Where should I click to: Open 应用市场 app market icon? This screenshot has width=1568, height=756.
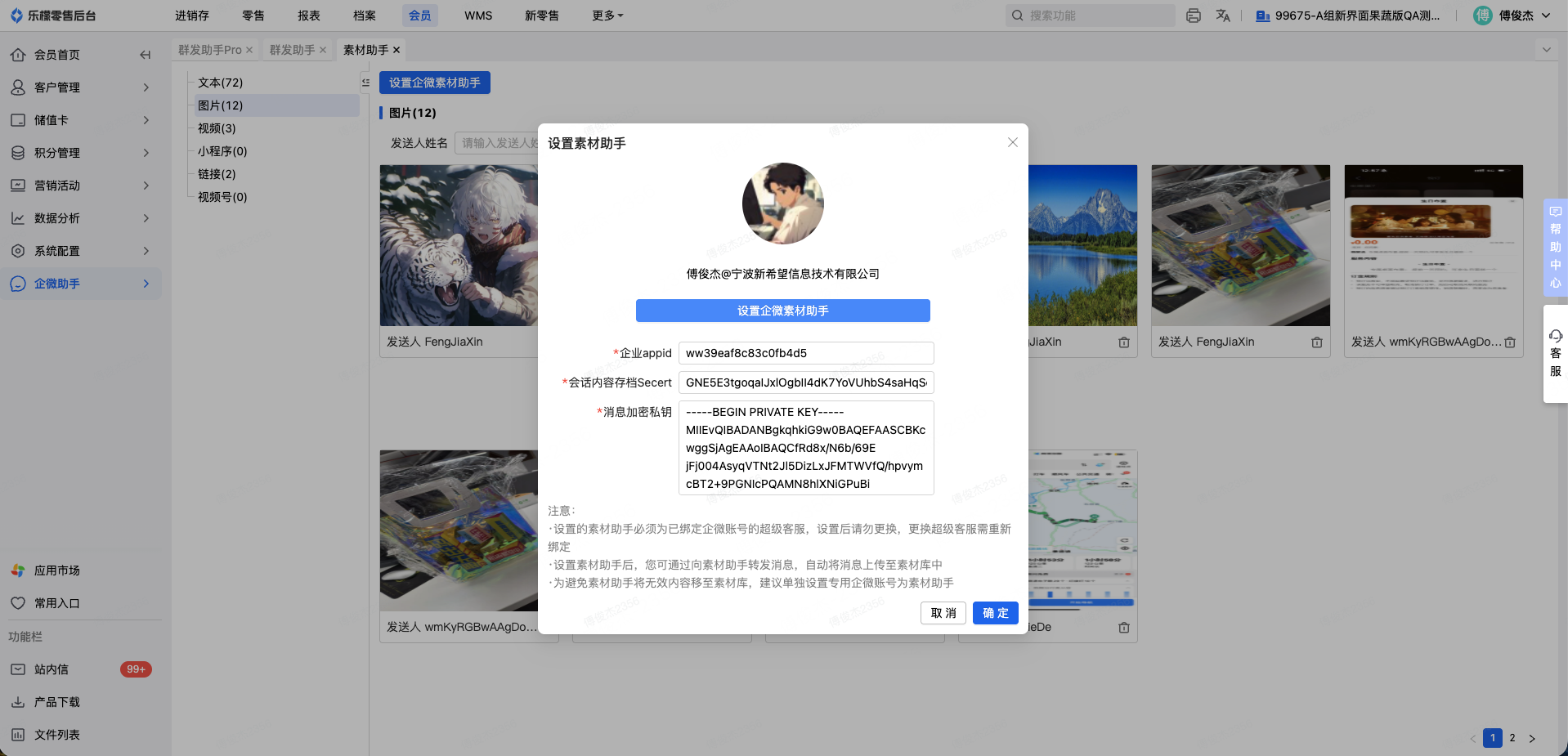tap(18, 570)
